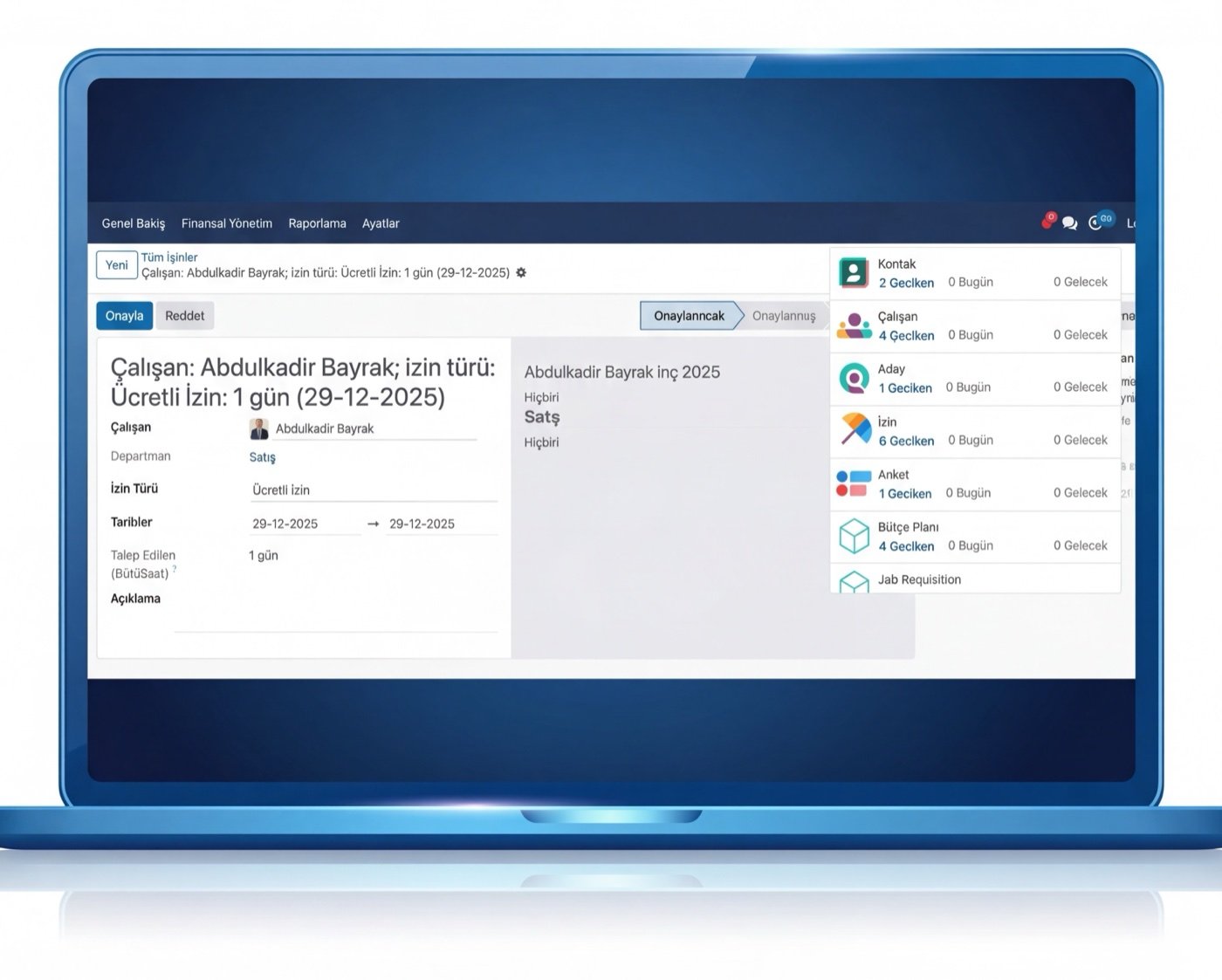Open the Genel Bakış menu
Image resolution: width=1222 pixels, height=980 pixels.
click(134, 223)
